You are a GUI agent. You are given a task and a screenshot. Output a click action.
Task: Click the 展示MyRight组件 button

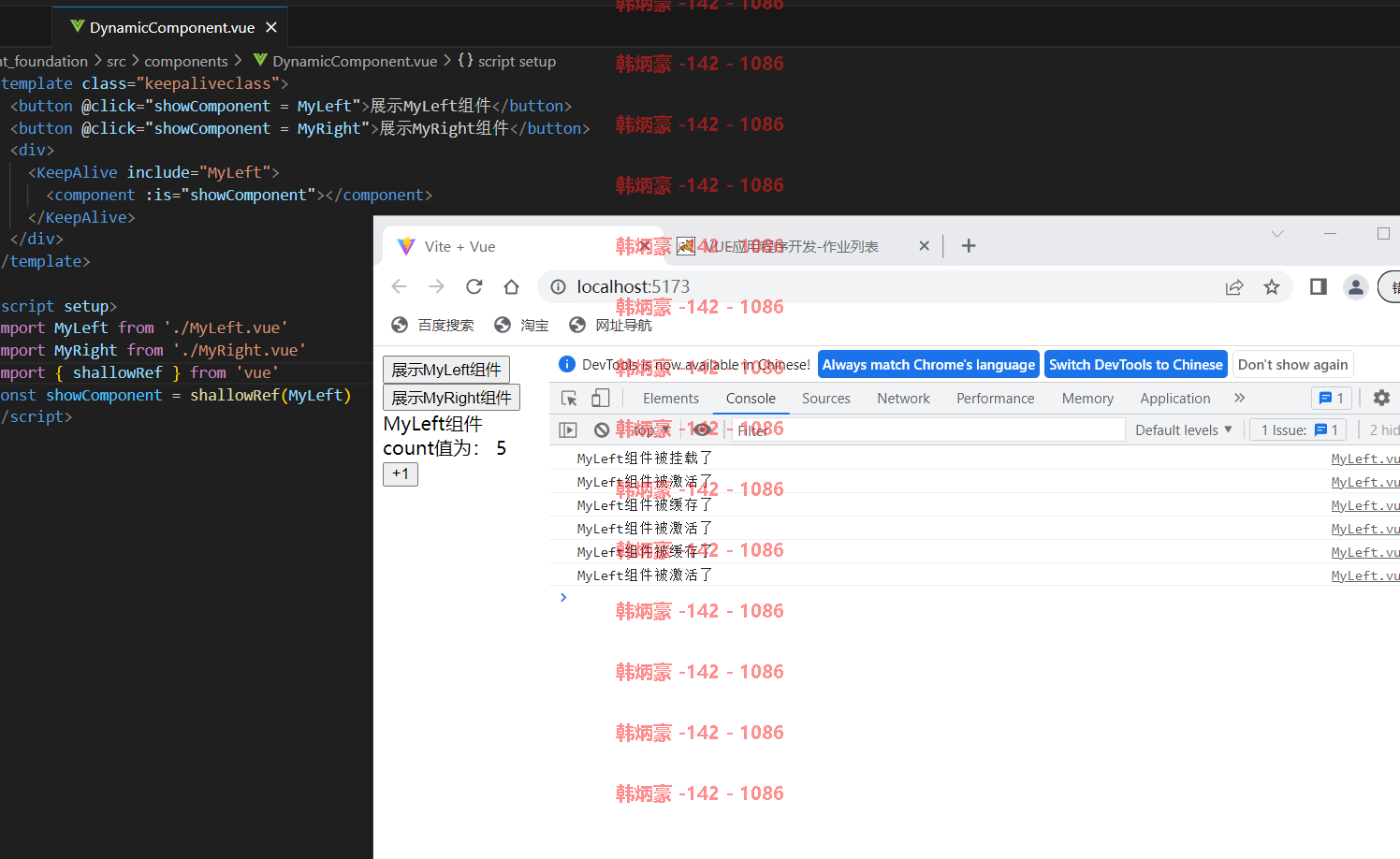(451, 398)
